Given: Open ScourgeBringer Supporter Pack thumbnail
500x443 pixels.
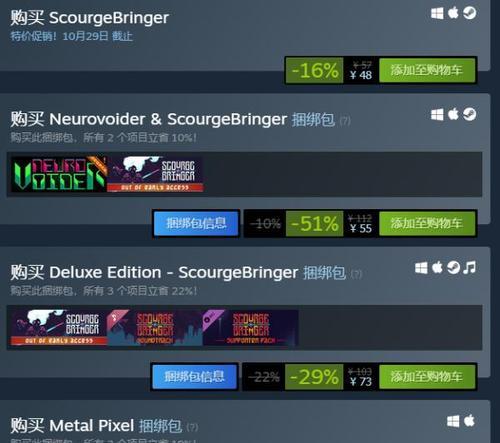Looking at the screenshot, I should click(251, 328).
